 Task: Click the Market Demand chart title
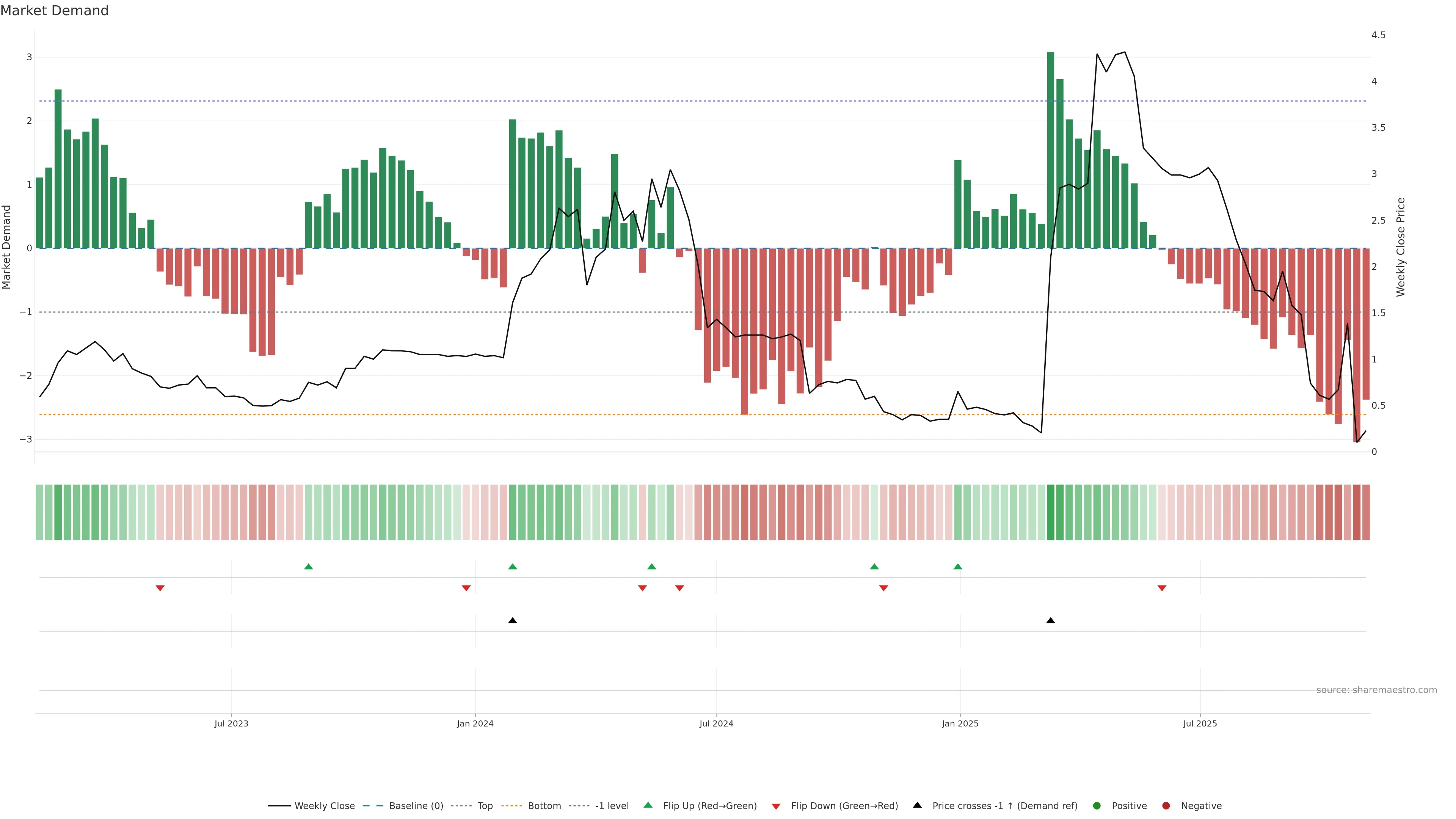click(x=54, y=11)
